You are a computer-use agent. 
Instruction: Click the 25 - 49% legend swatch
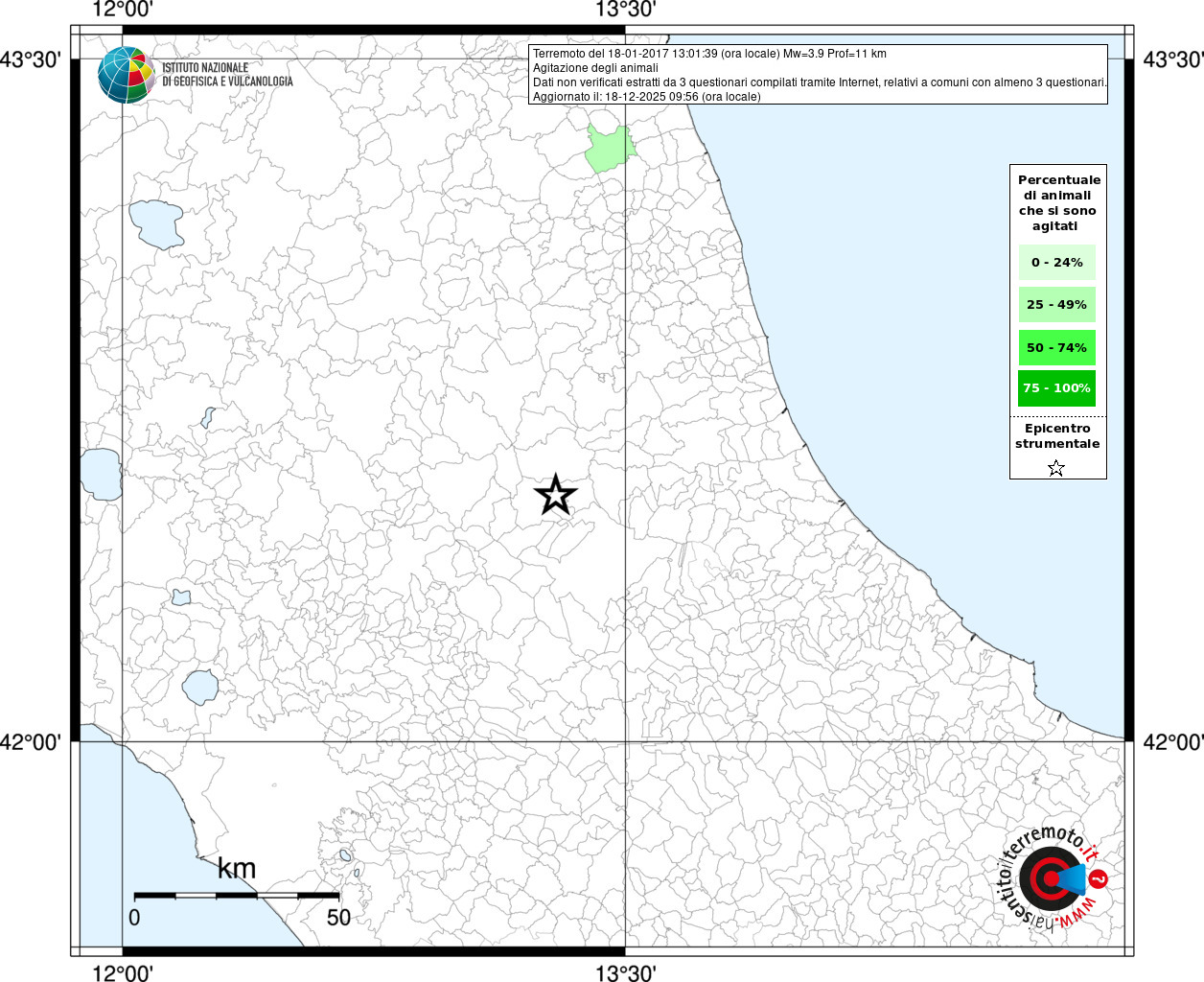[x=1056, y=304]
